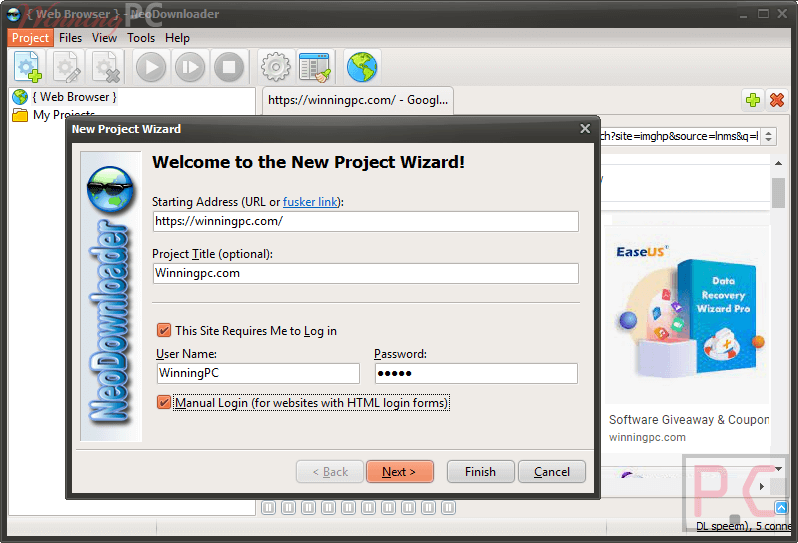Viewport: 798px width, 543px height.
Task: Click the Software Giveaway & Coupon result title
Action: point(689,420)
